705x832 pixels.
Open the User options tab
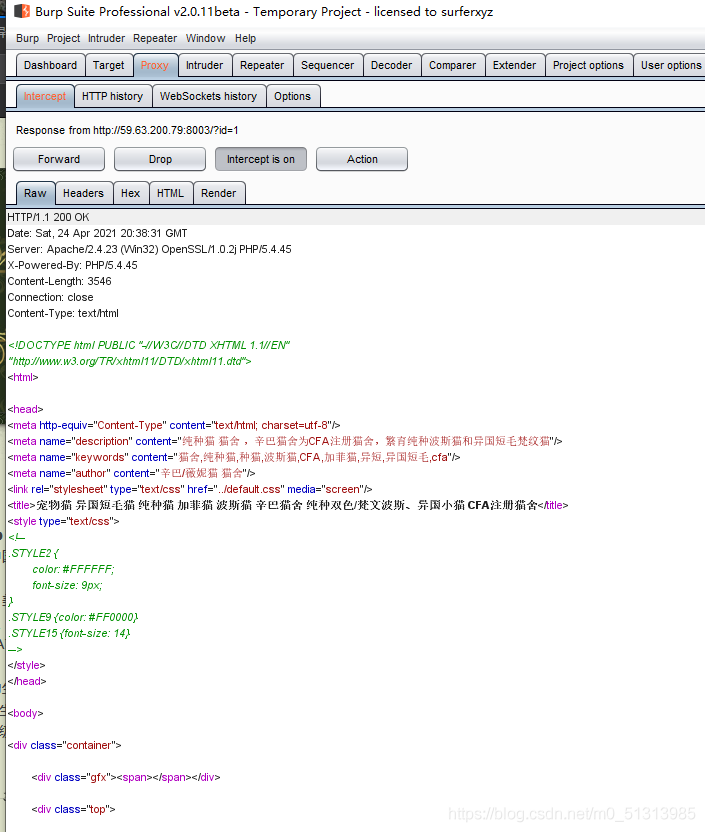click(x=671, y=65)
